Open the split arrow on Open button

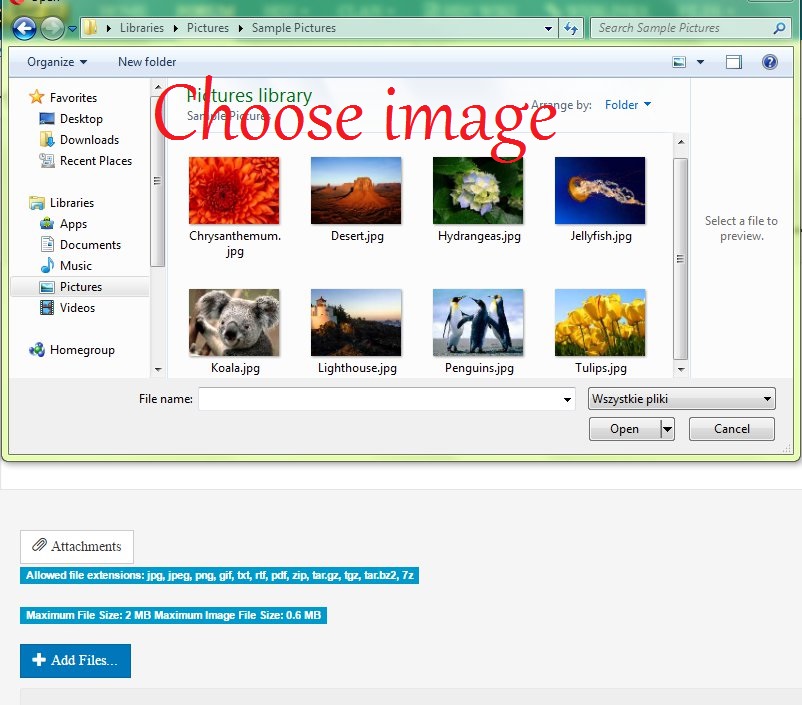click(x=667, y=429)
